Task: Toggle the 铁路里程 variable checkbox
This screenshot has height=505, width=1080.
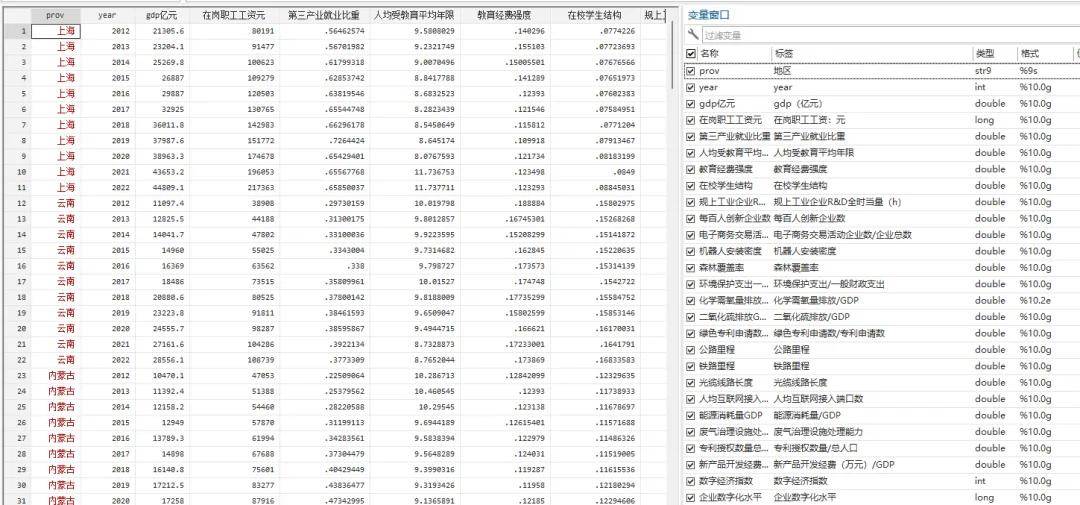Action: point(691,366)
